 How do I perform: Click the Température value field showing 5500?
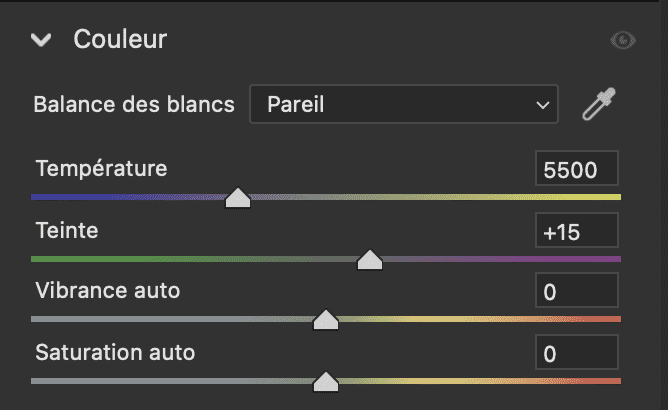[576, 169]
